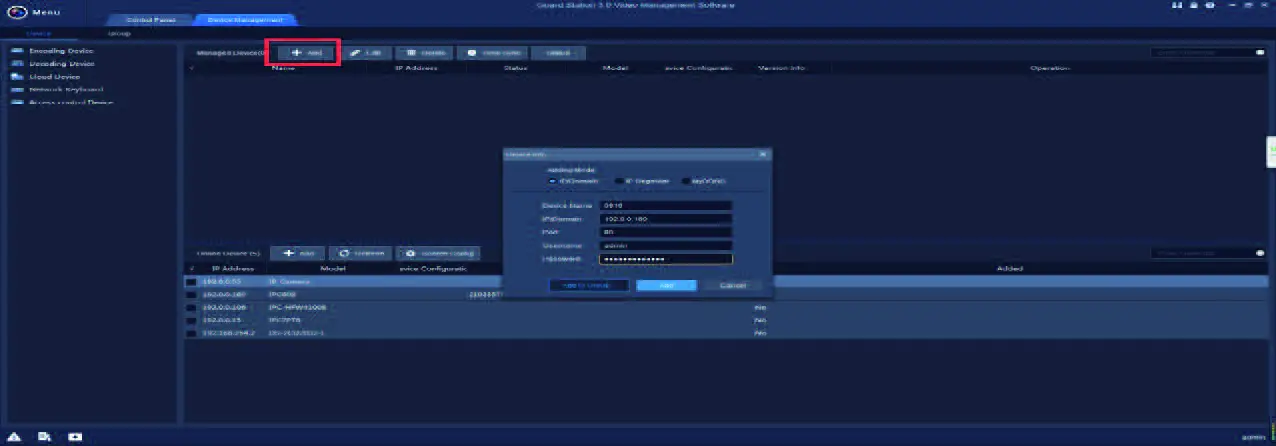The width and height of the screenshot is (1276, 446).
Task: Click the Password field in dialog
Action: click(x=665, y=258)
